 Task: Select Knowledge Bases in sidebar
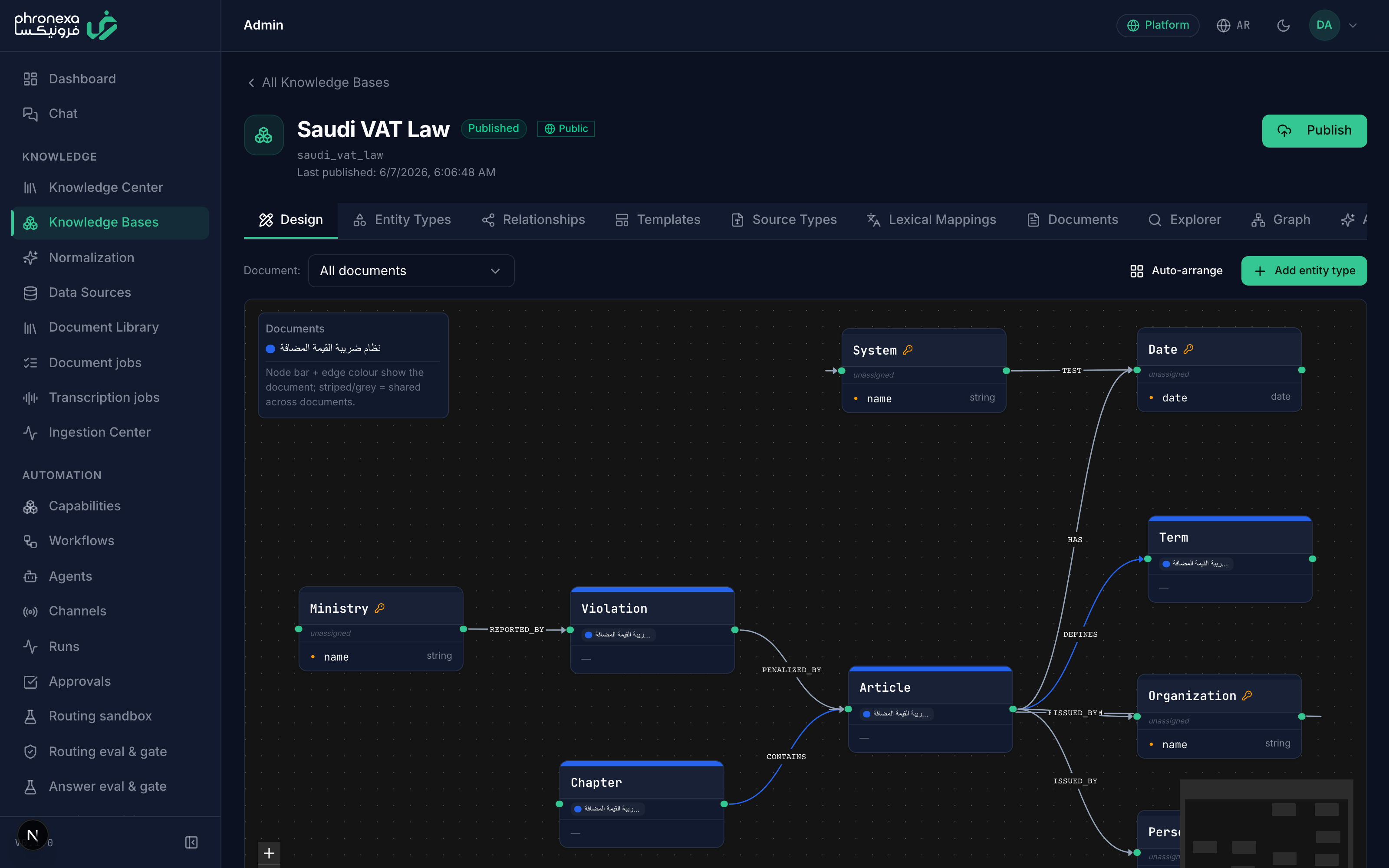(x=110, y=222)
